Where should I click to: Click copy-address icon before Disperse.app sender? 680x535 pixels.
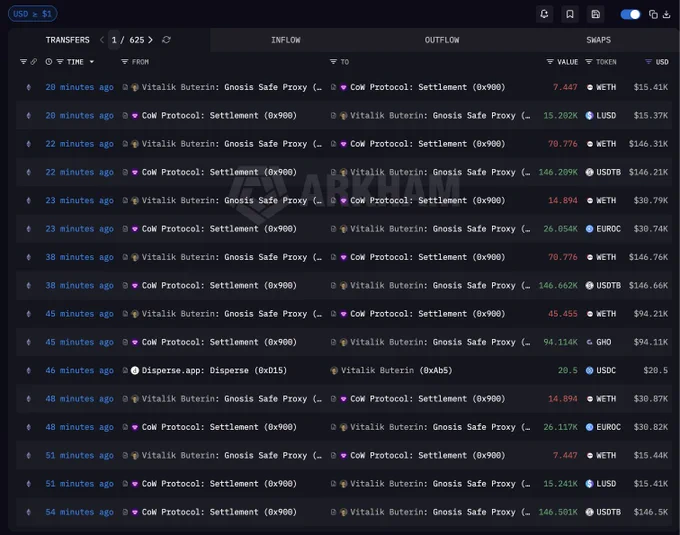coord(125,370)
